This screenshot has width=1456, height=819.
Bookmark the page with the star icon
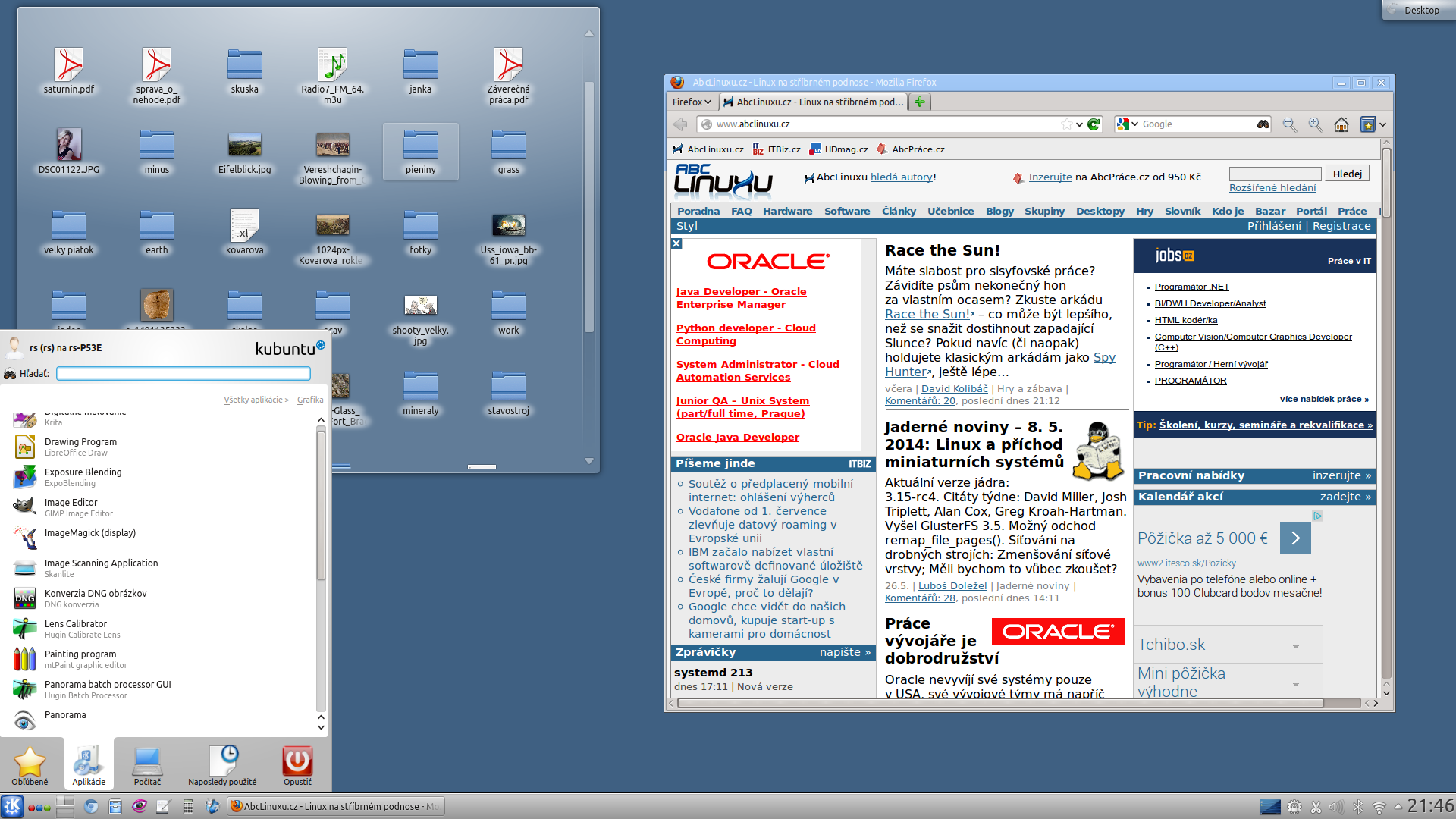1067,124
